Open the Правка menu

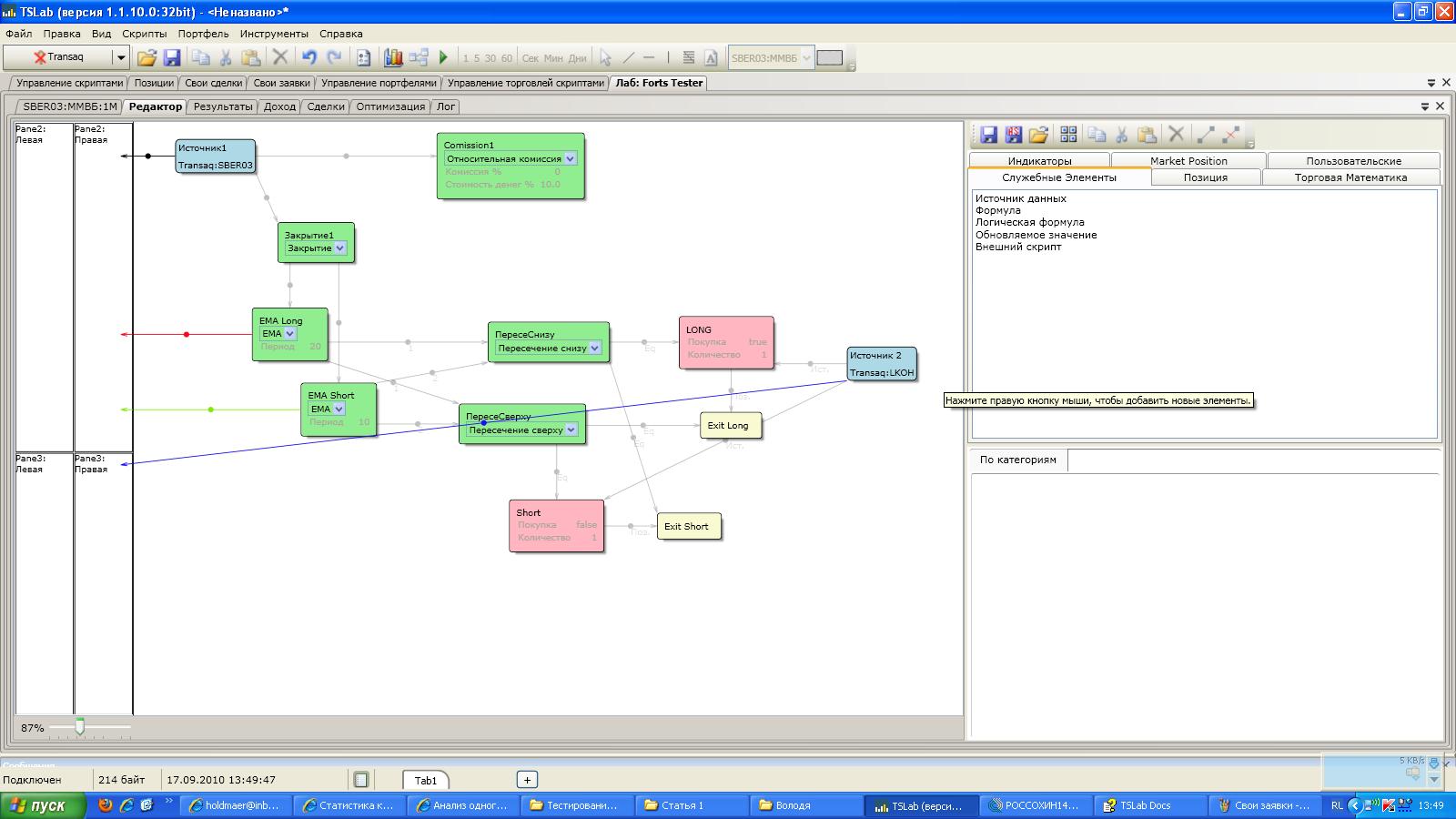point(62,34)
